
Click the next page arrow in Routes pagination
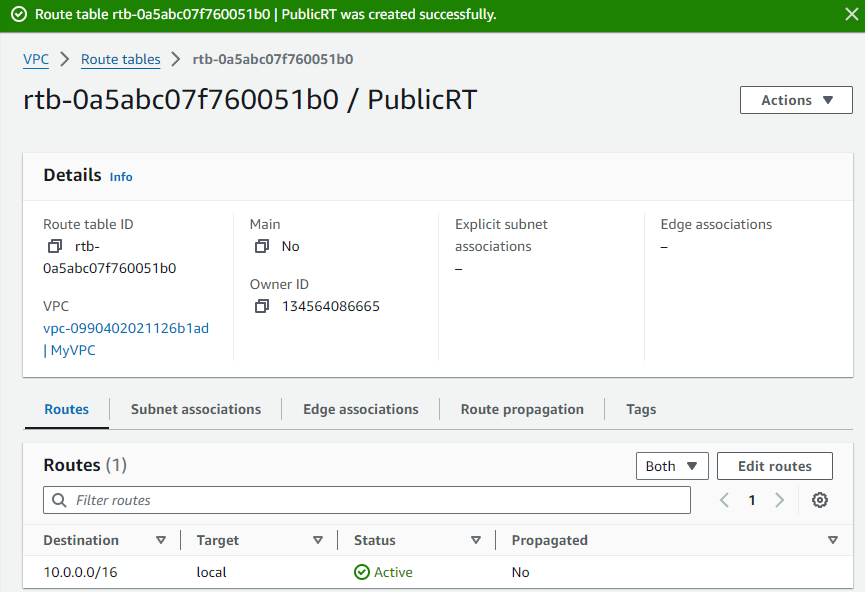click(x=780, y=500)
